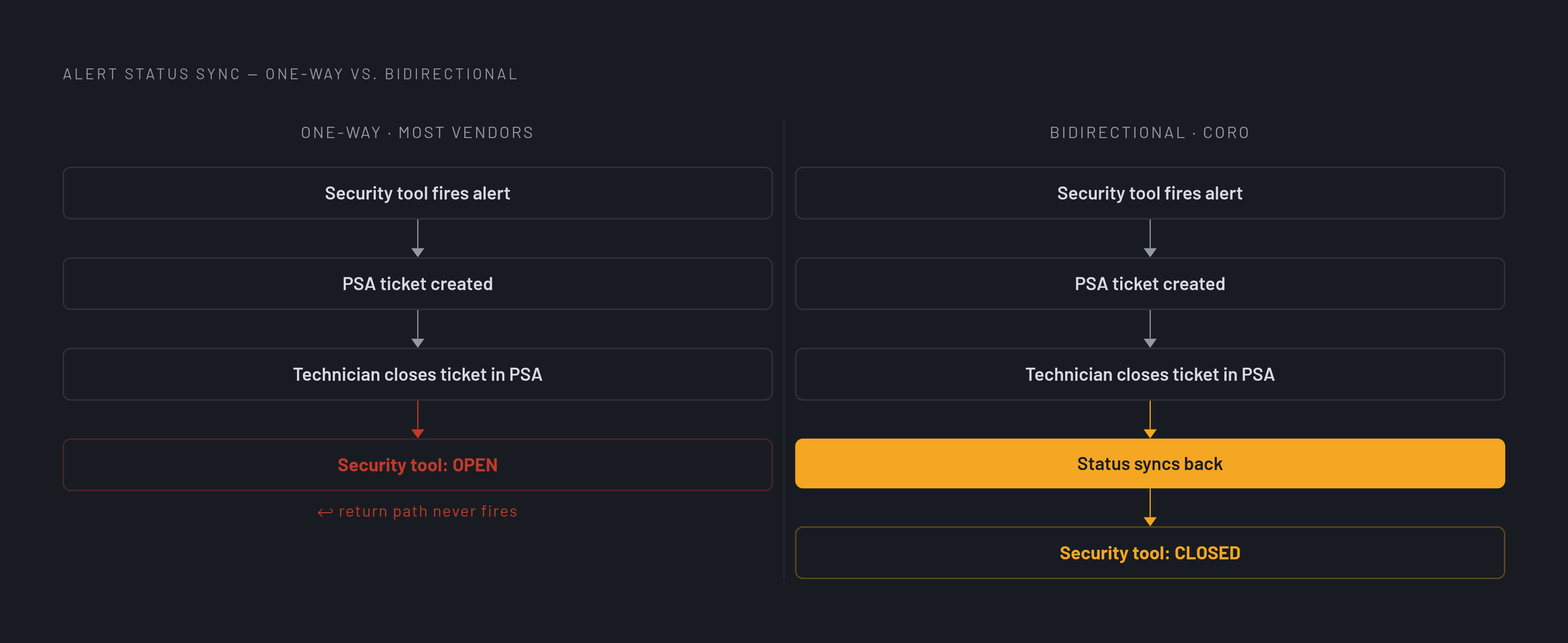
Task: Click the right 'Security tool fires alert' box
Action: pos(1150,193)
